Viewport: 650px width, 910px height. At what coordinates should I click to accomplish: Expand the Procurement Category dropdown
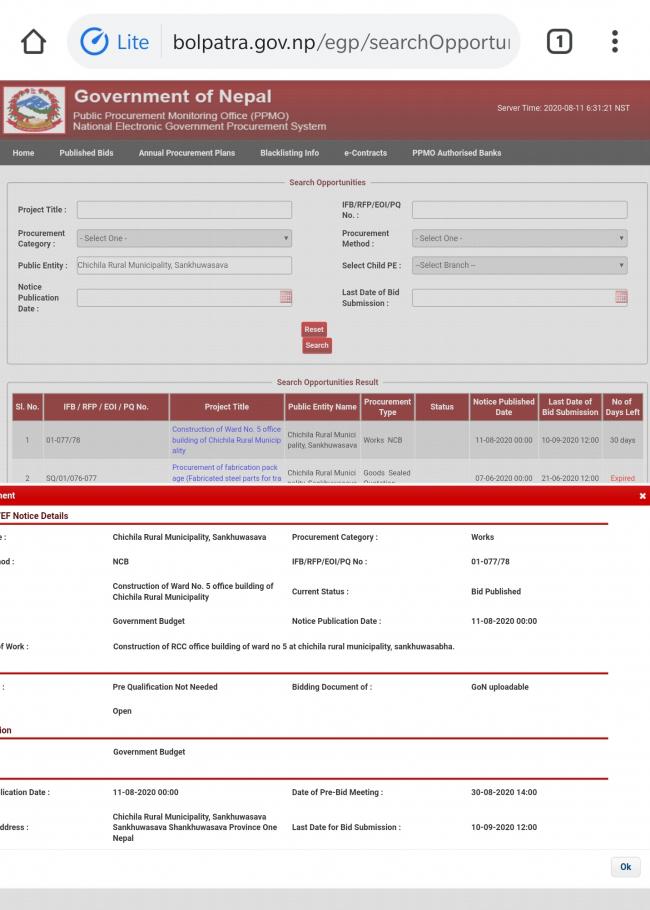185,238
